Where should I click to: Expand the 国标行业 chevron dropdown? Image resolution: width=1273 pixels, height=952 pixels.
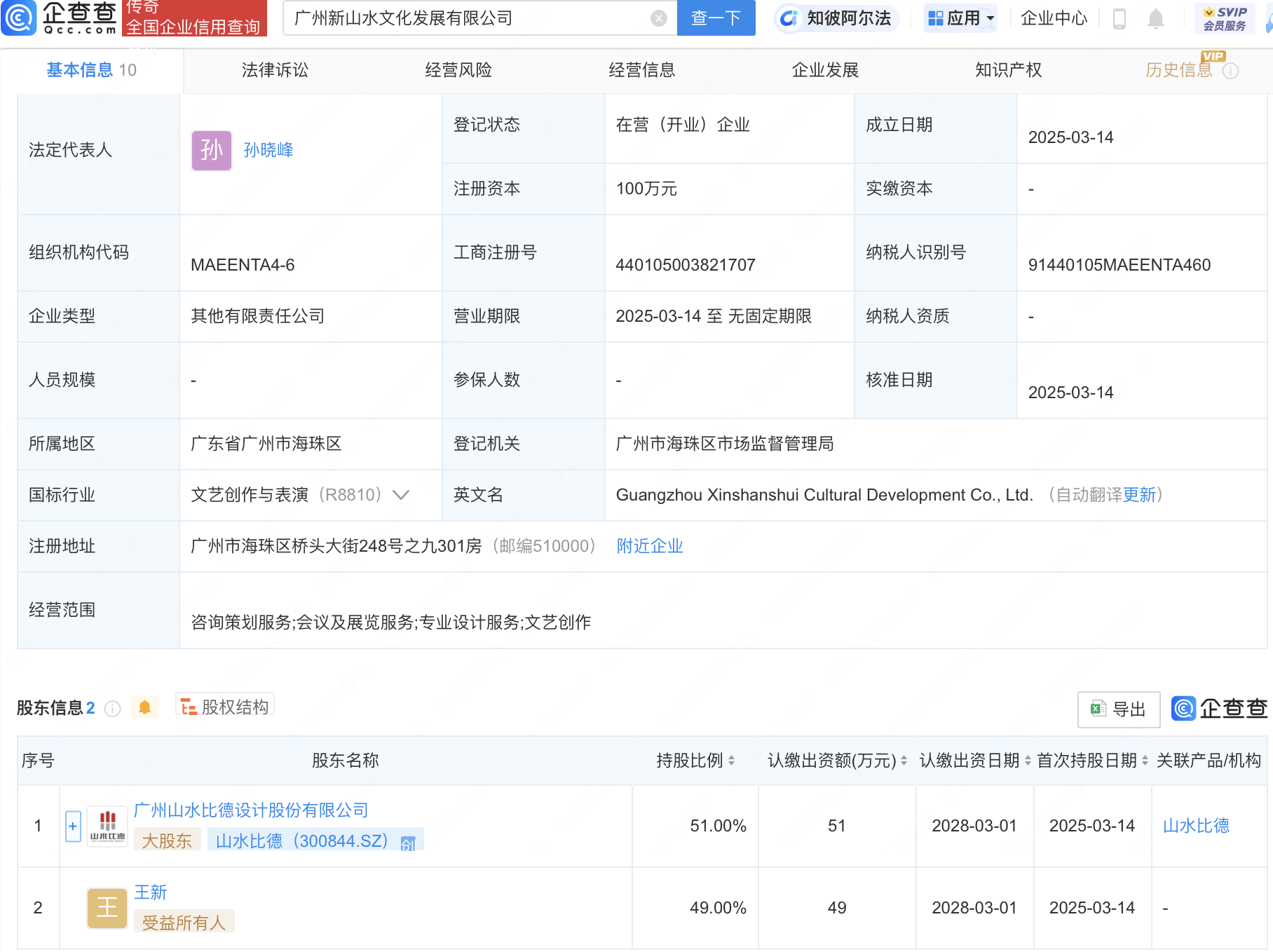[x=401, y=495]
